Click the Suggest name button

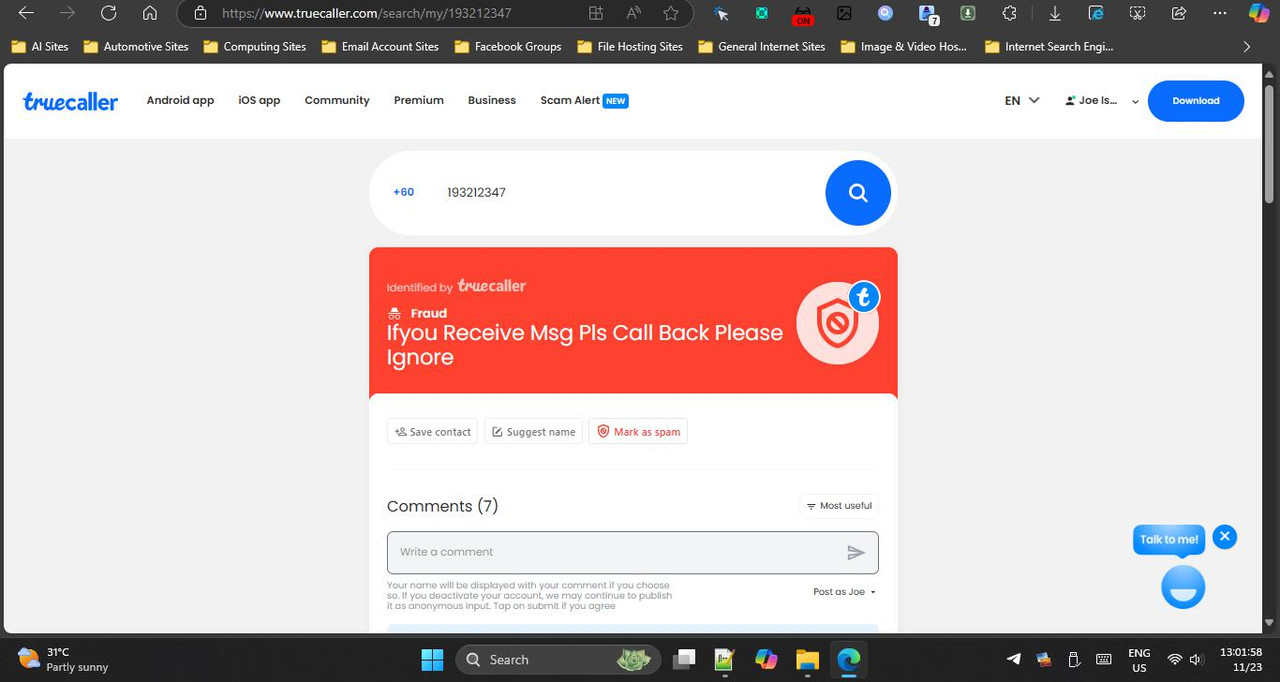click(x=534, y=432)
